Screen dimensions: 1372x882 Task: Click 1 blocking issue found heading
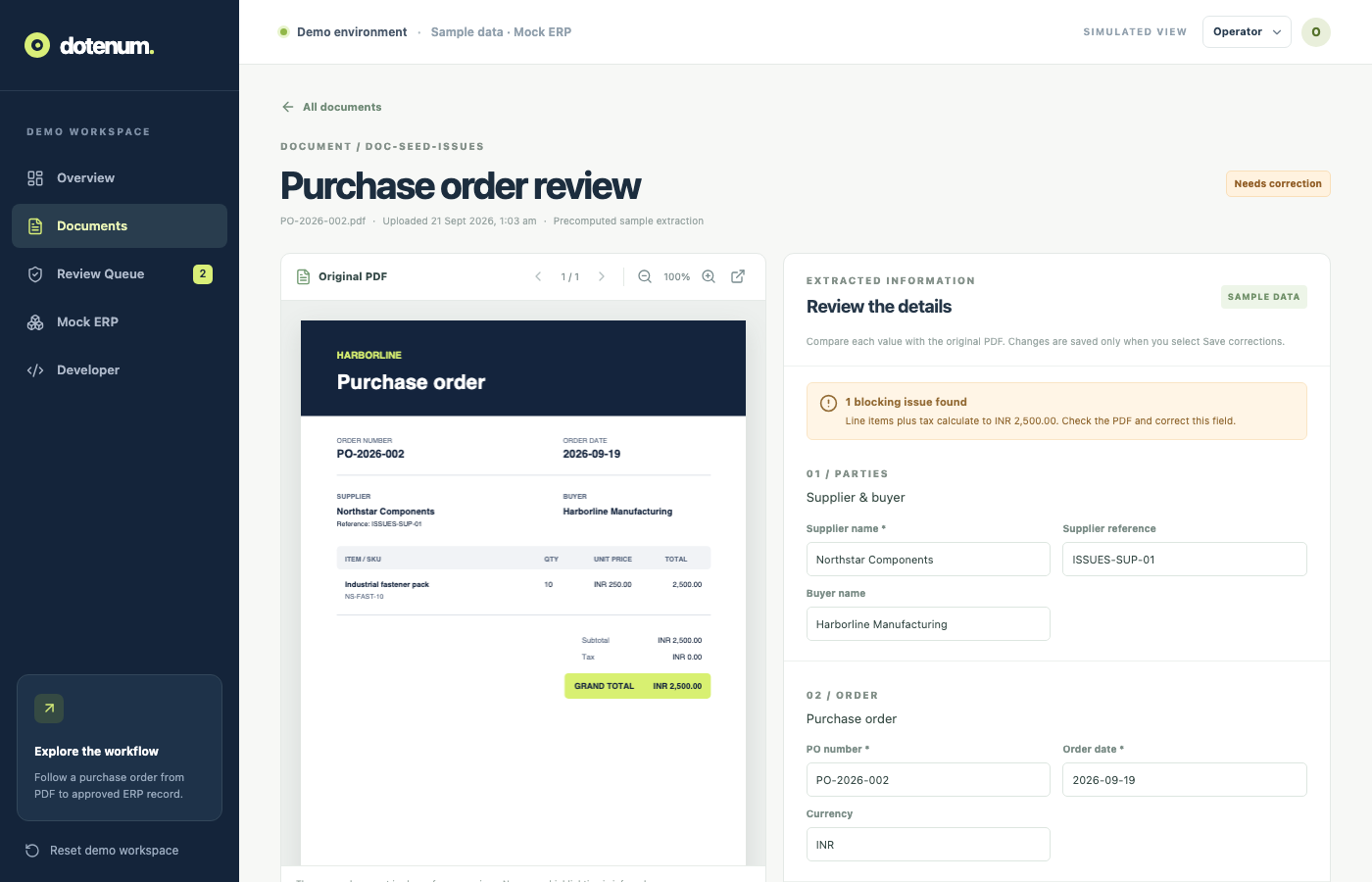[x=906, y=402]
